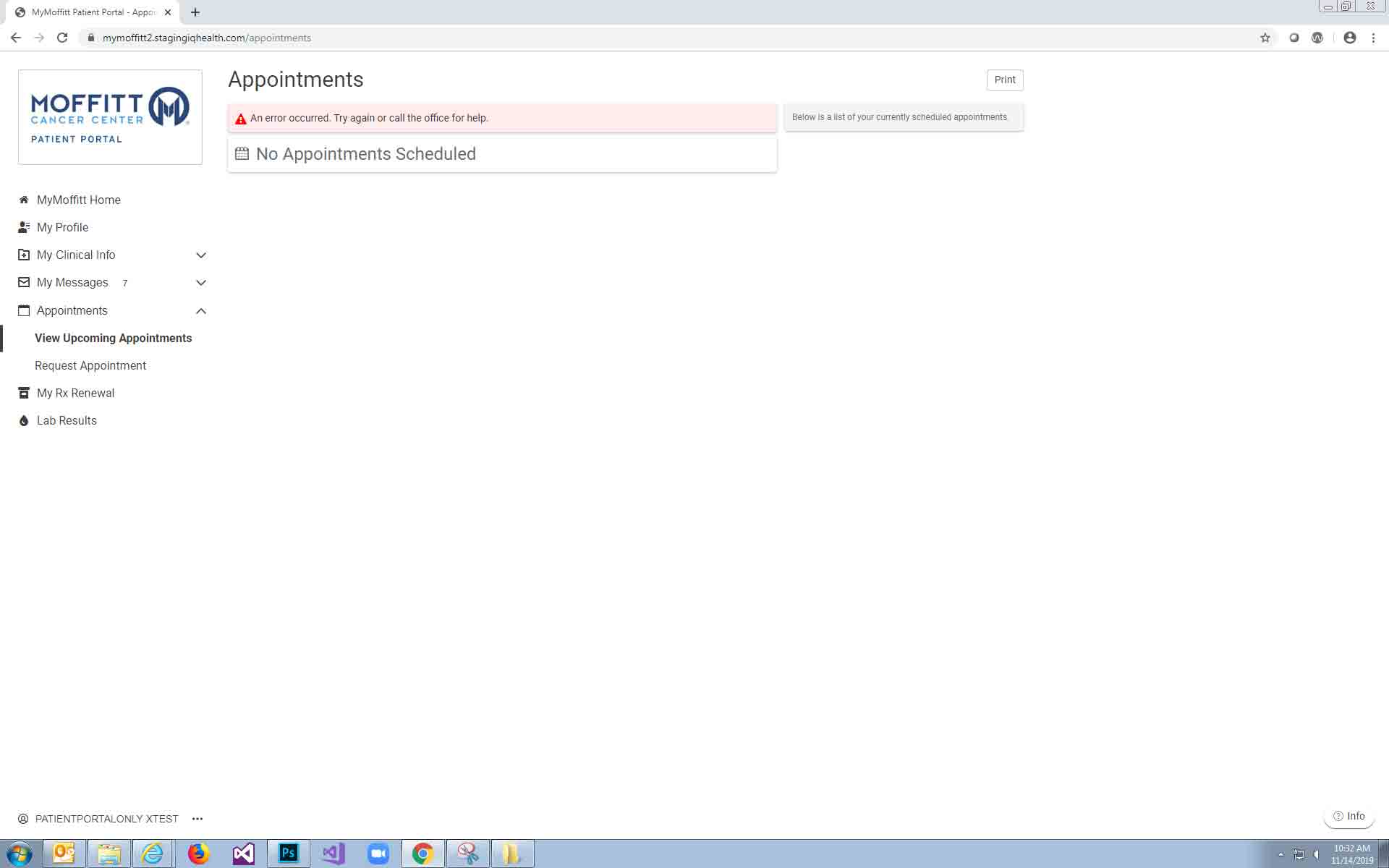Collapse the Appointments menu chevron

tap(201, 311)
